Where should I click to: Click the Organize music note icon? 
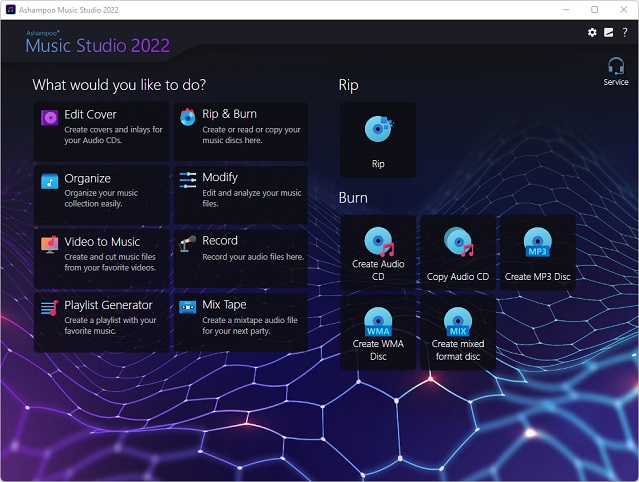pos(50,181)
